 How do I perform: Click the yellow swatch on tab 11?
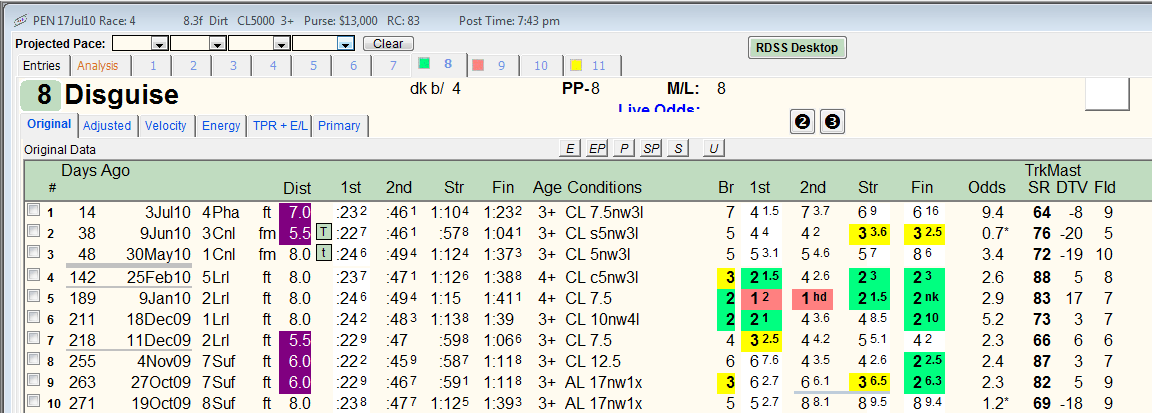[x=577, y=65]
